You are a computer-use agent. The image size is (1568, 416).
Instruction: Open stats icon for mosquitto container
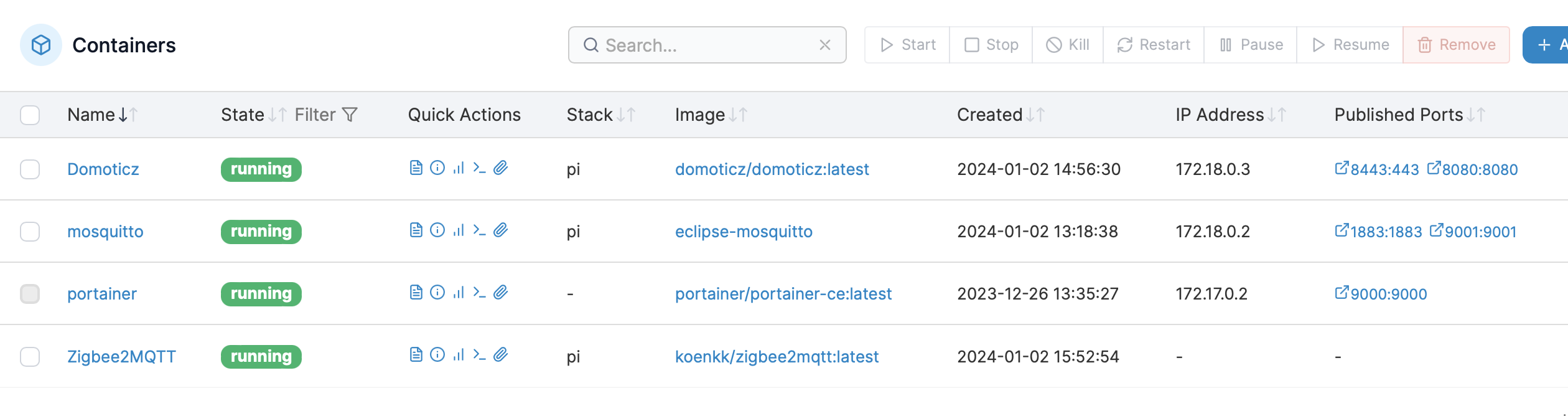(x=459, y=230)
